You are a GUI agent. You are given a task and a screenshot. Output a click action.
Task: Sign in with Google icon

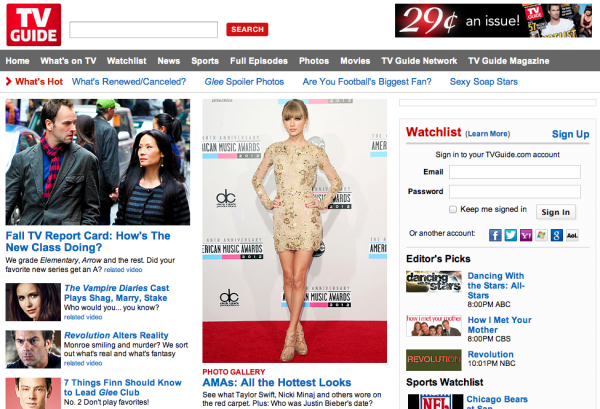tap(557, 235)
